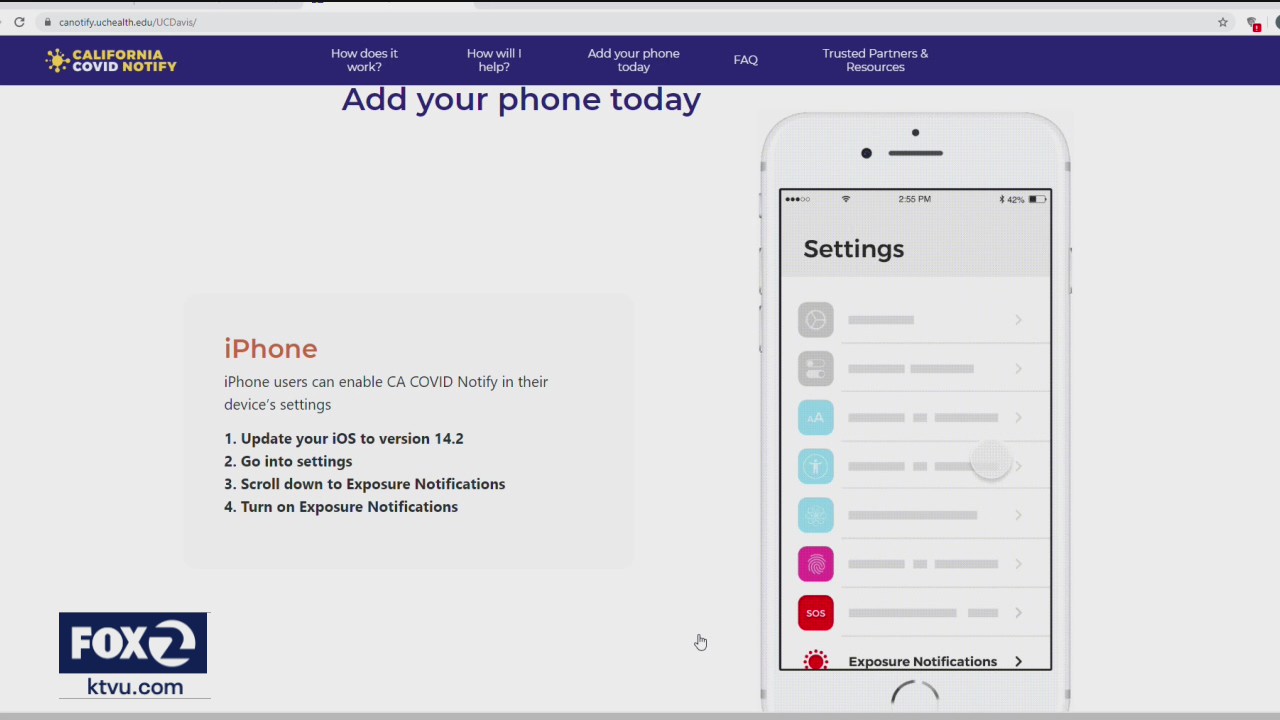1280x720 pixels.
Task: Tap the gray Control Center toggles icon
Action: pos(815,369)
